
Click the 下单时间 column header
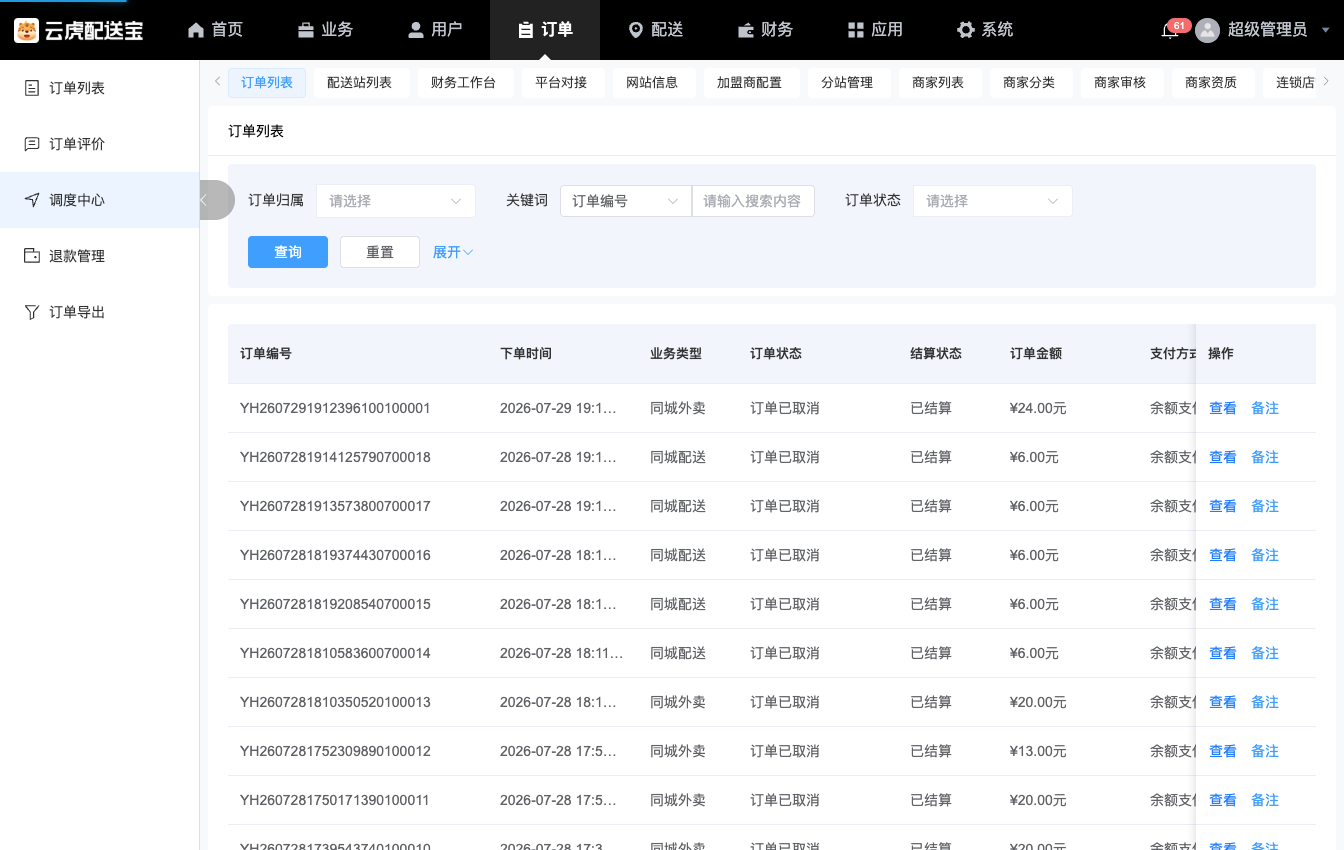[x=526, y=353]
